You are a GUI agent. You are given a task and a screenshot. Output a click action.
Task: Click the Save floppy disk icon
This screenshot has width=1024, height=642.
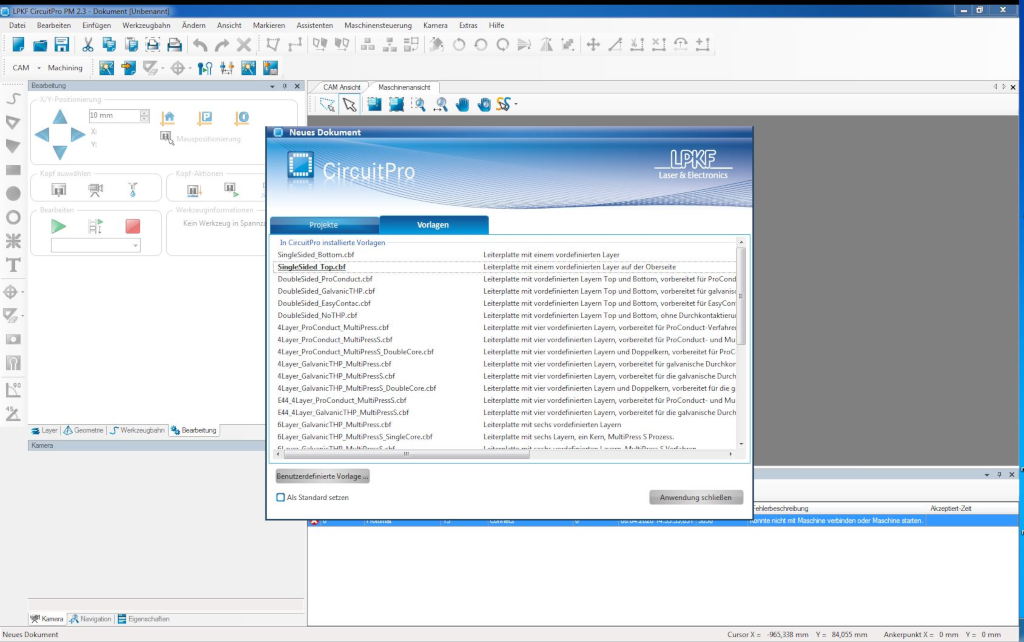pos(62,44)
